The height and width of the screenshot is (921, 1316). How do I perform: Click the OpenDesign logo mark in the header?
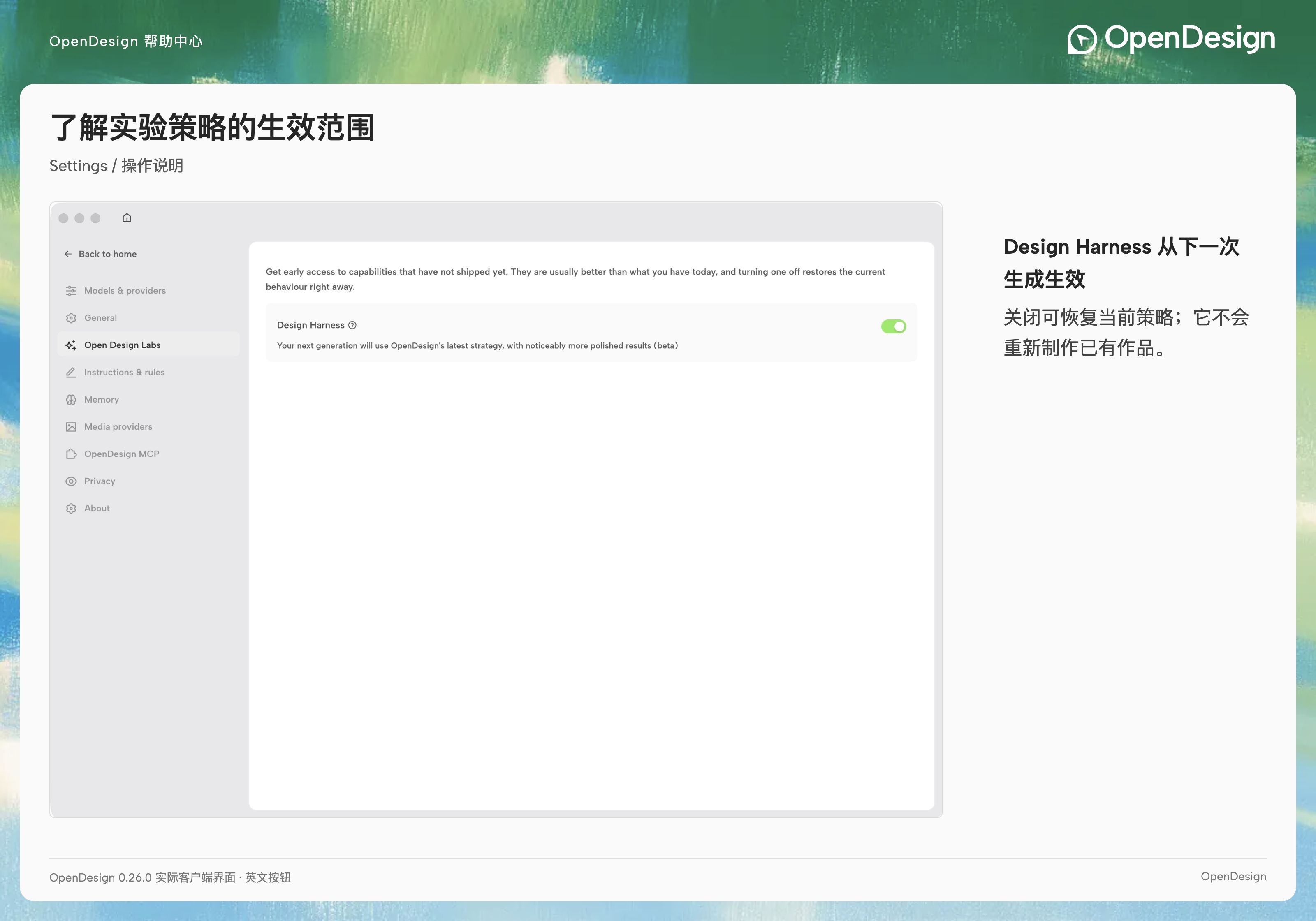click(1082, 39)
